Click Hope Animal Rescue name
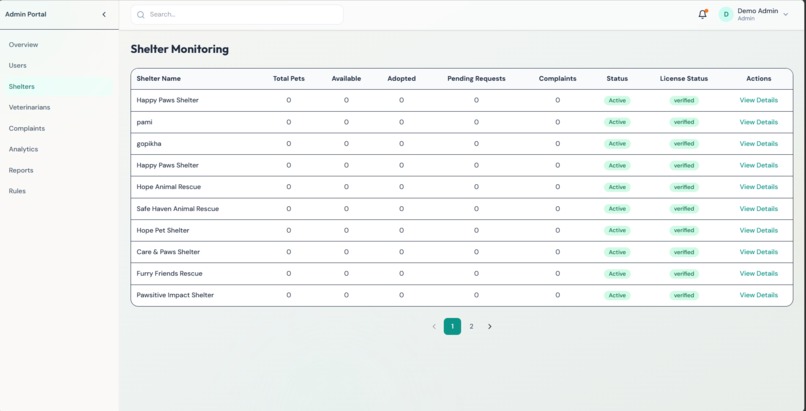This screenshot has height=411, width=806. pyautogui.click(x=169, y=187)
